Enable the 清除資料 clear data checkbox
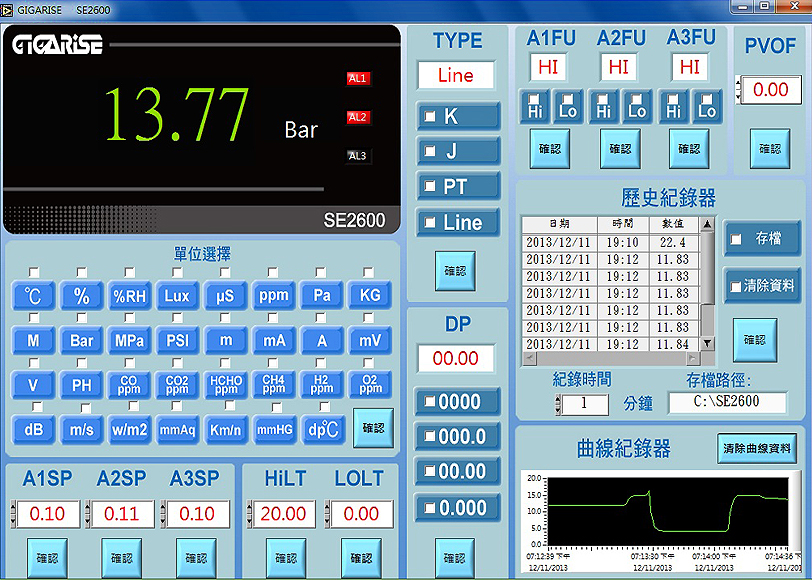Image resolution: width=812 pixels, height=580 pixels. (x=735, y=286)
